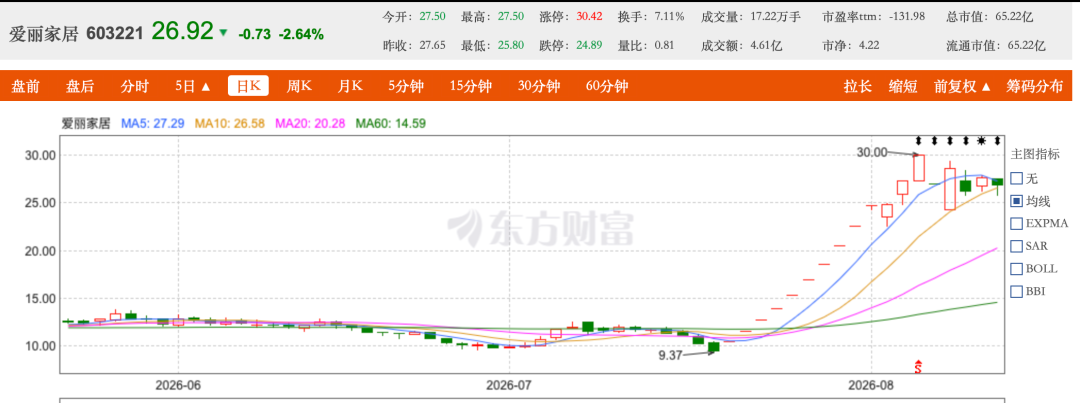Open the 5分钟 chart tab
The image size is (1080, 403).
click(x=406, y=86)
